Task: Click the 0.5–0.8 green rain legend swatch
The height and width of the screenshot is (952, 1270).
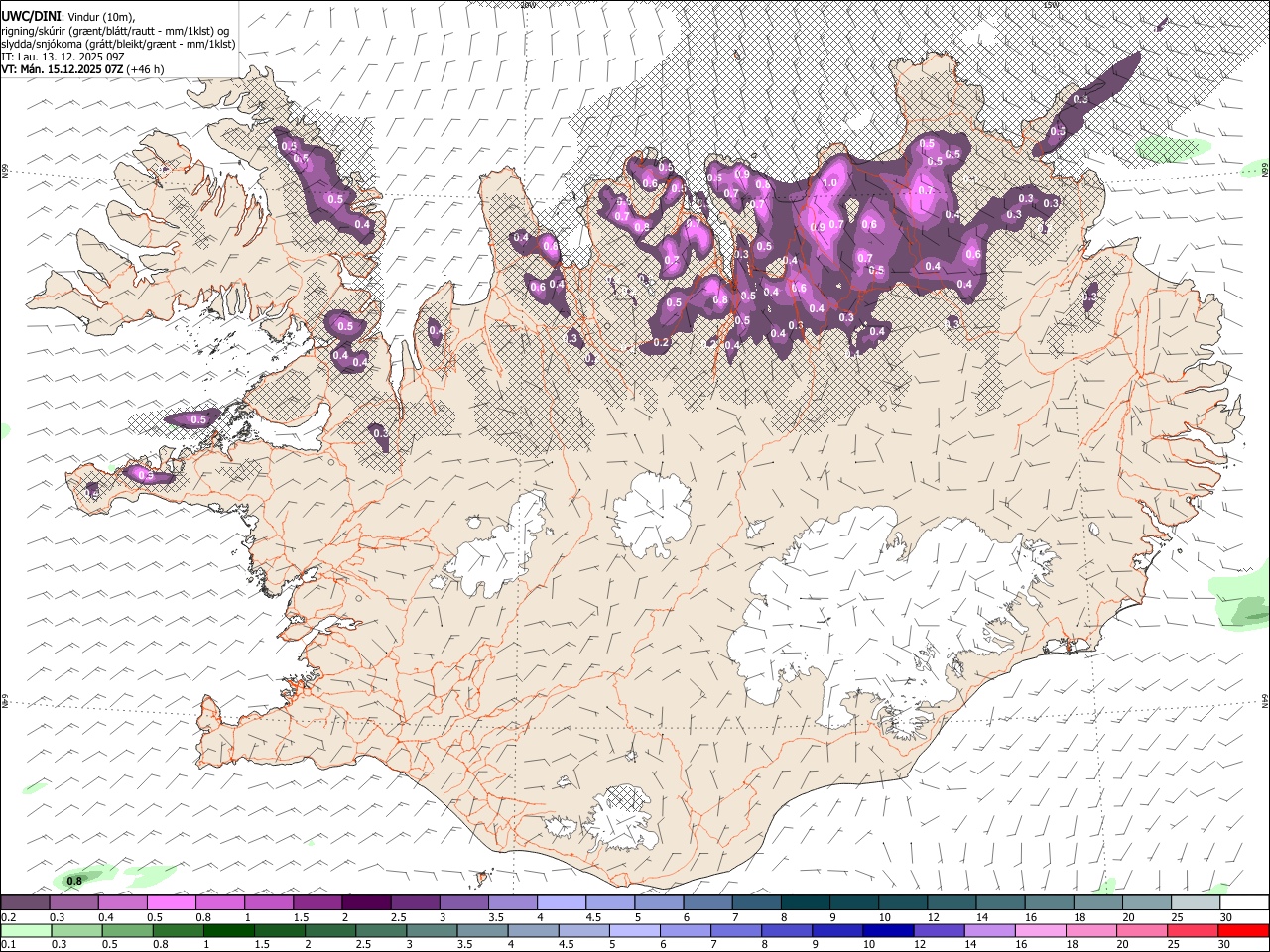Action: pyautogui.click(x=127, y=930)
